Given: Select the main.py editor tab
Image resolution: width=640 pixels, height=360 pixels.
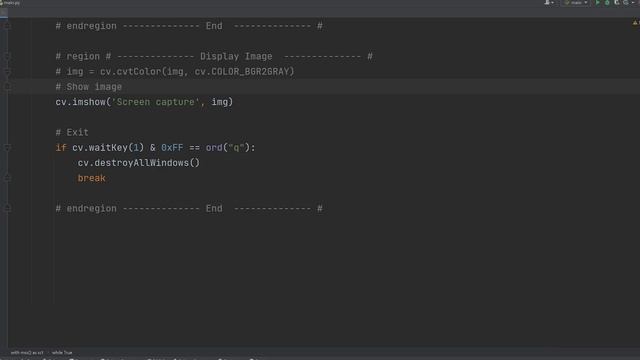Looking at the screenshot, I should 11,3.
